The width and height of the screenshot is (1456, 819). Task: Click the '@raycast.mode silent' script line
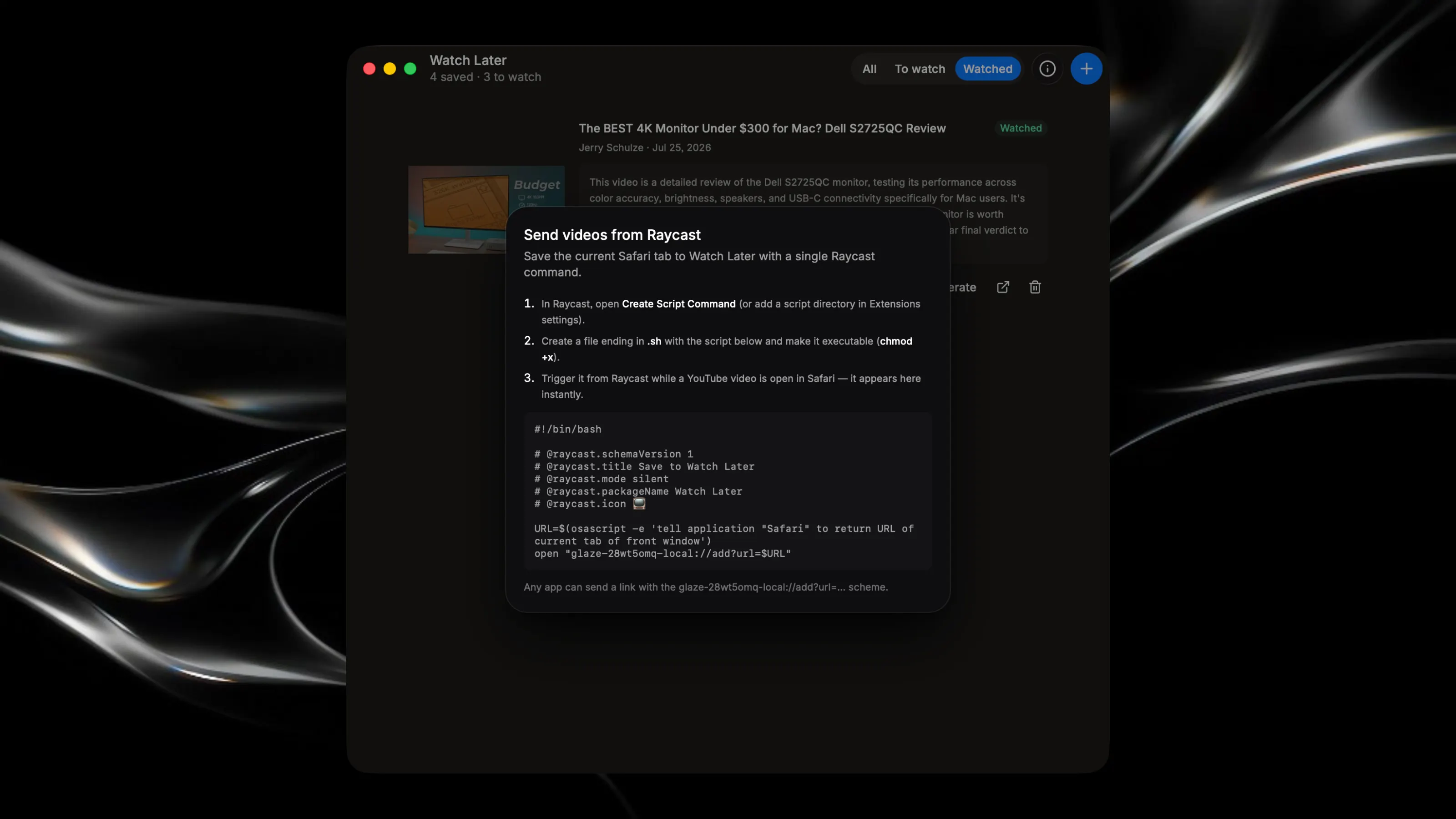coord(602,479)
